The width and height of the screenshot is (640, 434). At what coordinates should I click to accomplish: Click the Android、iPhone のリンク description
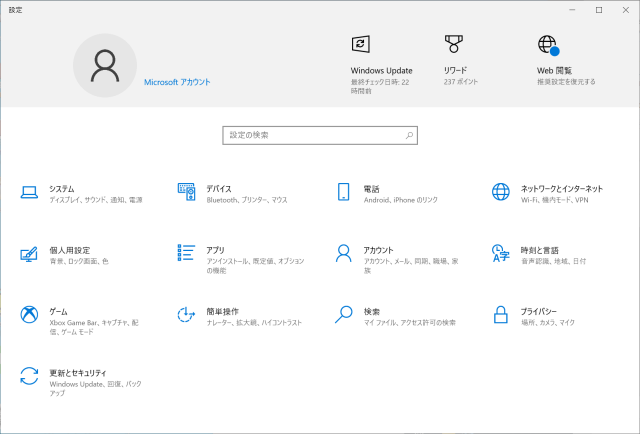[x=401, y=200]
